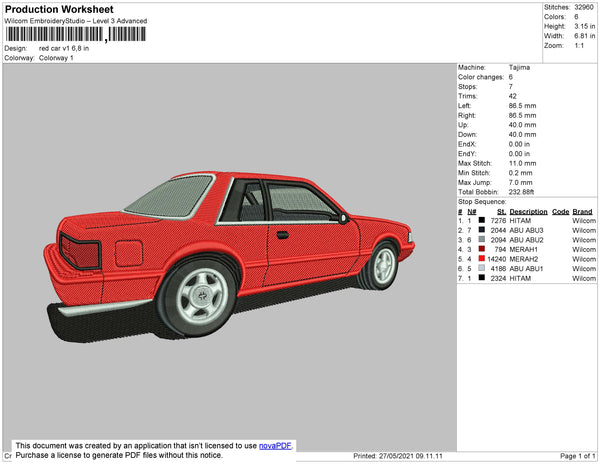Click the MERAH1 dark red swatch
The width and height of the screenshot is (600, 464).
(482, 249)
